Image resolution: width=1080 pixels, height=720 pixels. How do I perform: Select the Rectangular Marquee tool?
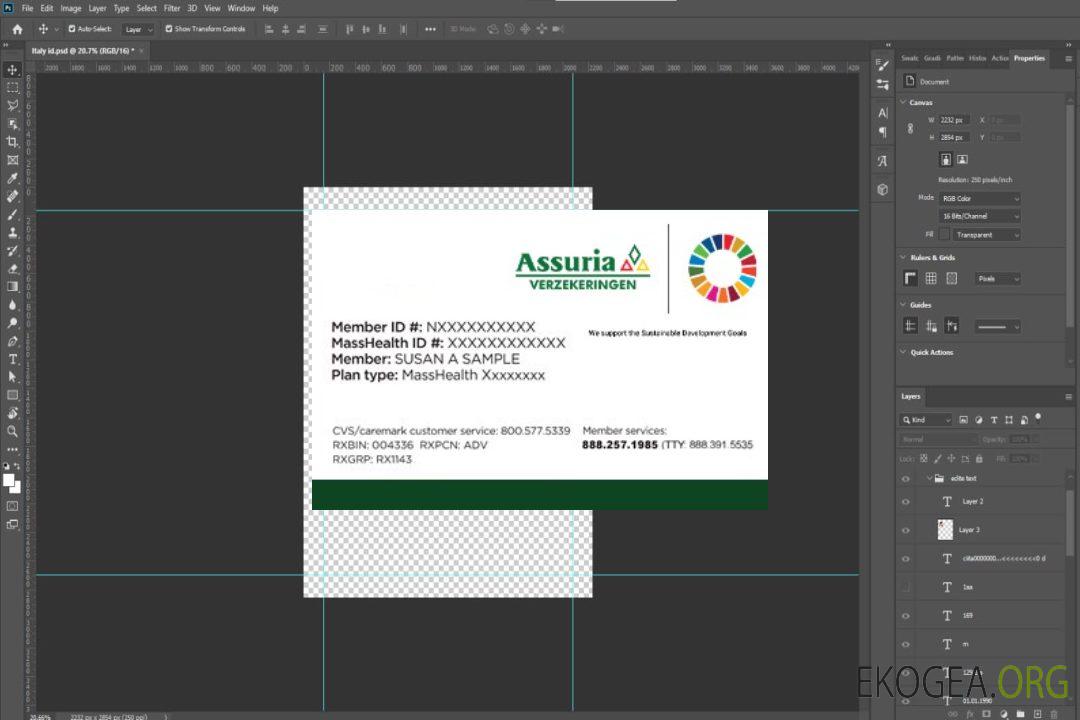pyautogui.click(x=12, y=88)
